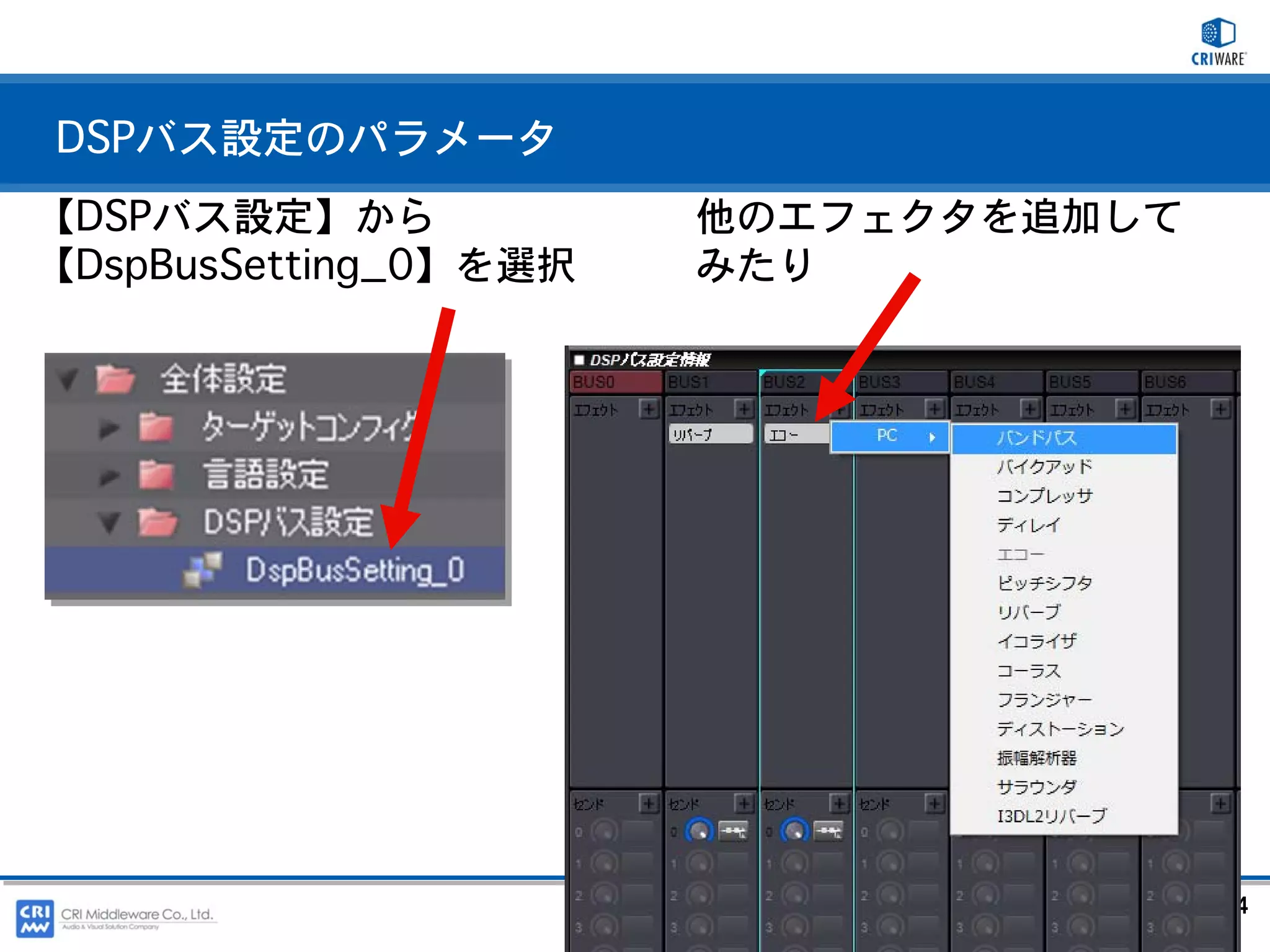Add effect with BUS5 plus button
Image resolution: width=1270 pixels, height=952 pixels.
point(1126,409)
